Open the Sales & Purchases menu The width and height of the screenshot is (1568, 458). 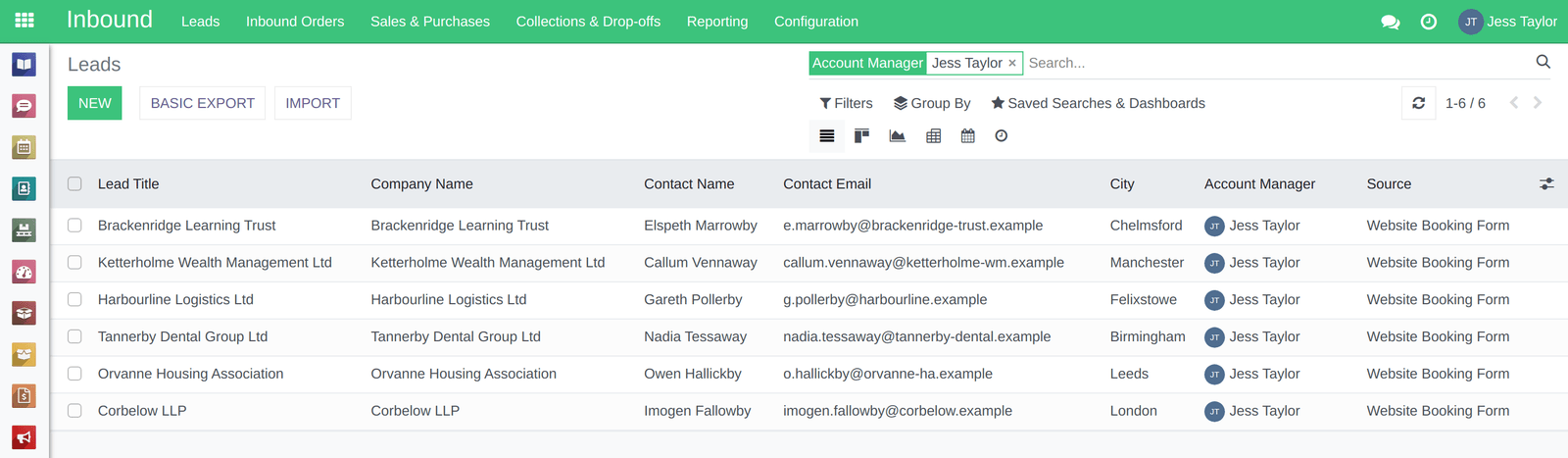click(x=430, y=22)
